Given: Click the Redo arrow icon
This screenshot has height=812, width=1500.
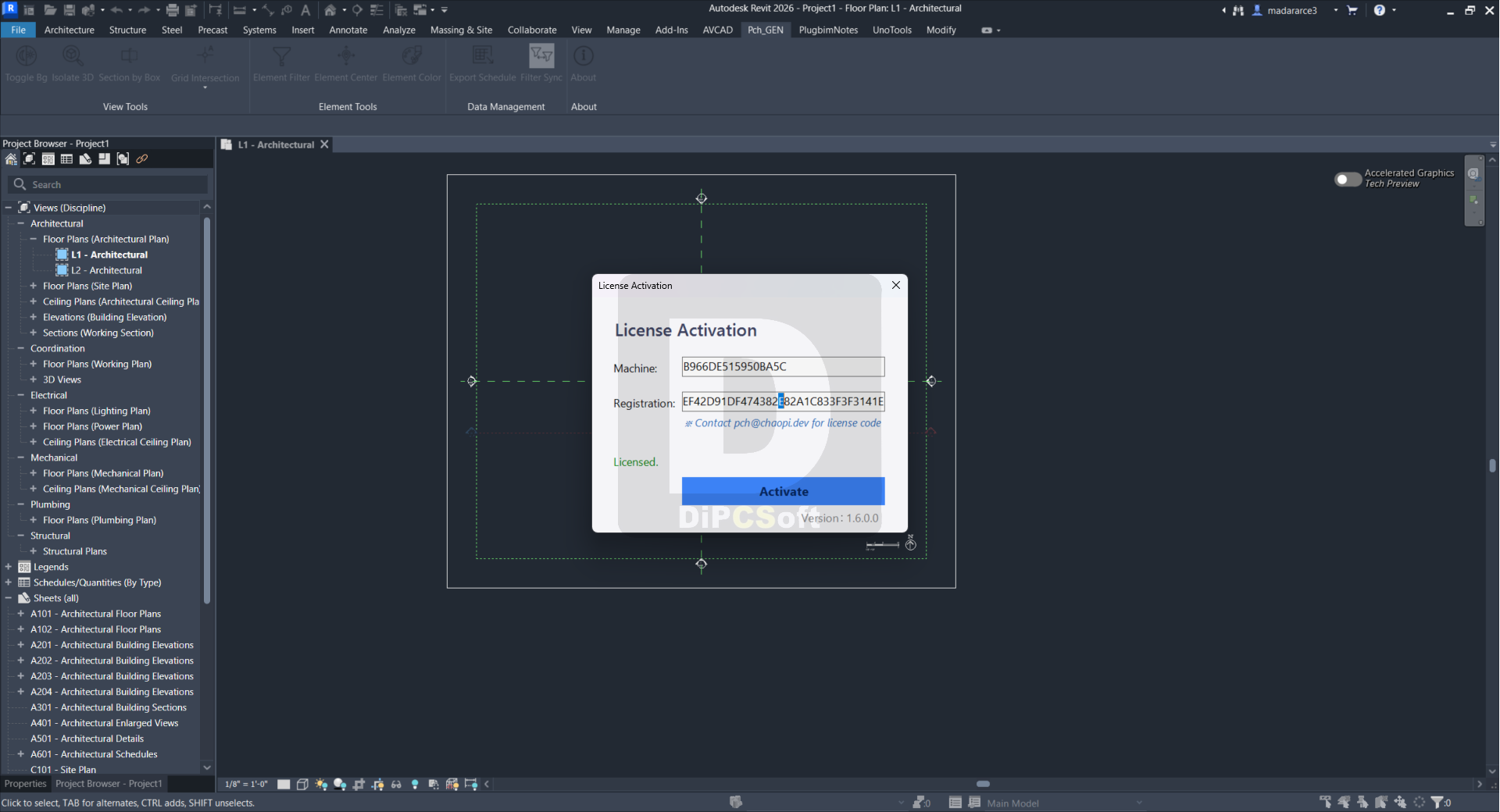Looking at the screenshot, I should [x=144, y=10].
